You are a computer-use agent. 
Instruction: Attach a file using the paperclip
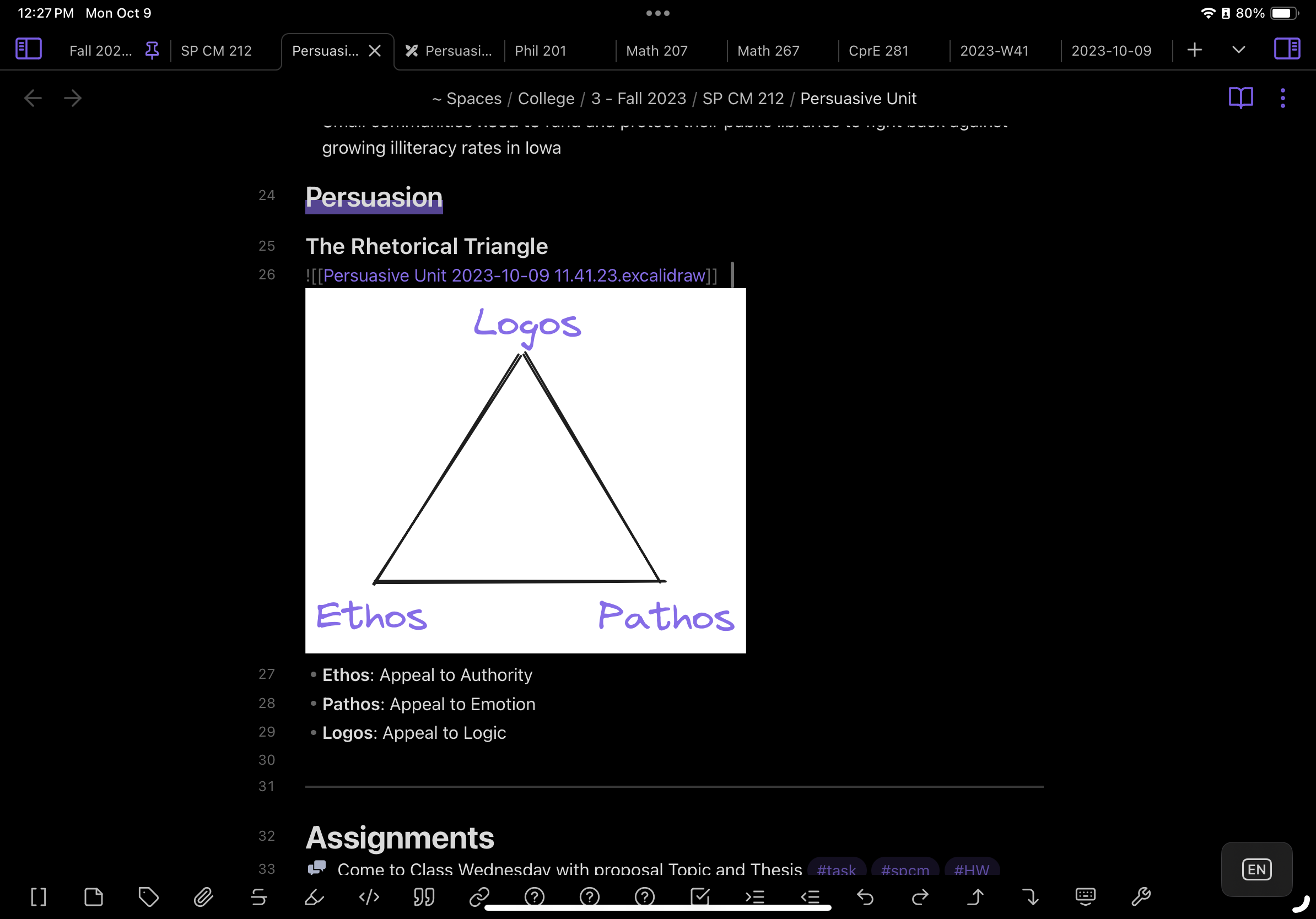[203, 897]
